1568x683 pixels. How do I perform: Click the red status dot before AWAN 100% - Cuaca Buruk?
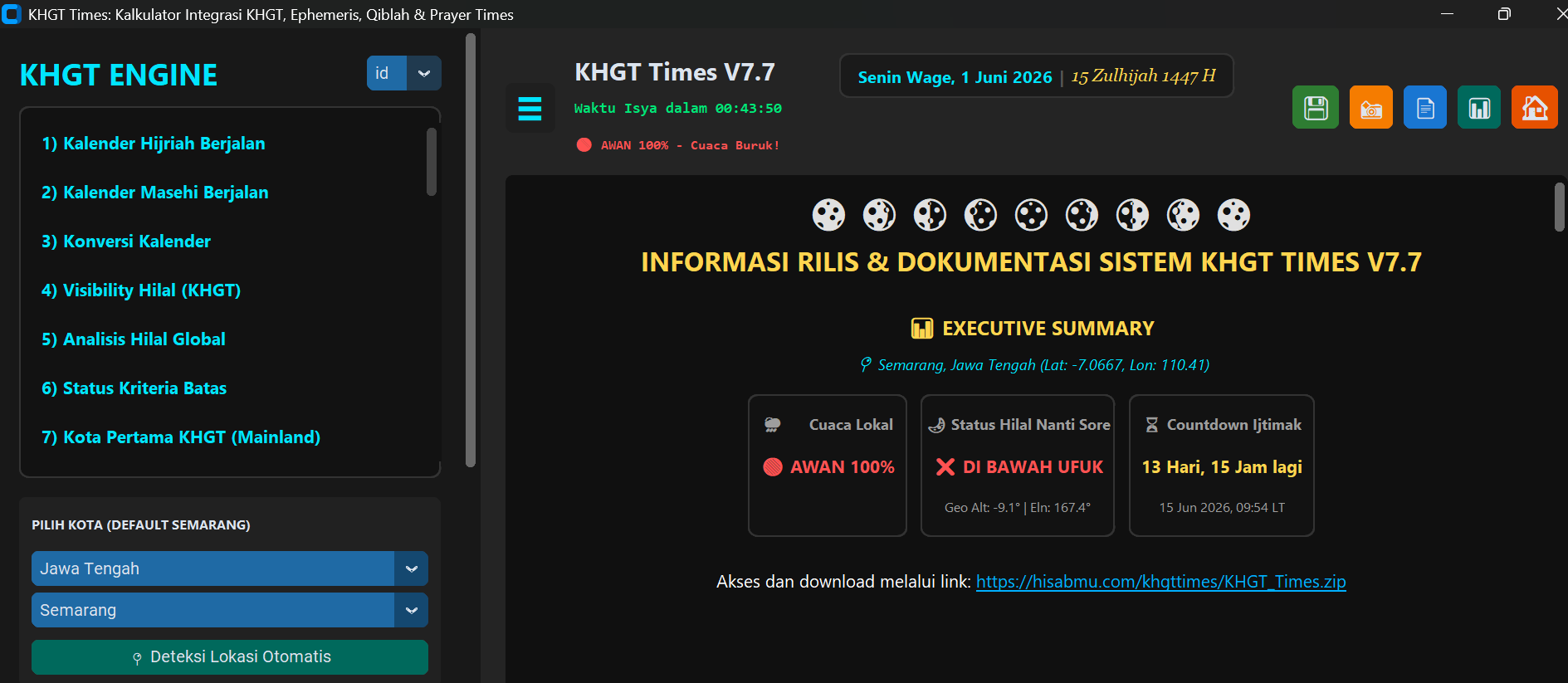[x=584, y=144]
